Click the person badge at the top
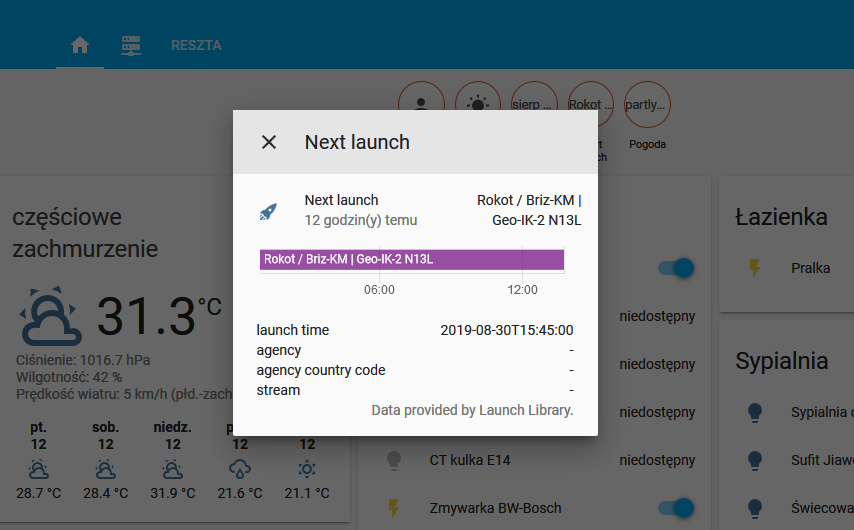Screen dimensions: 854x530 point(421,102)
